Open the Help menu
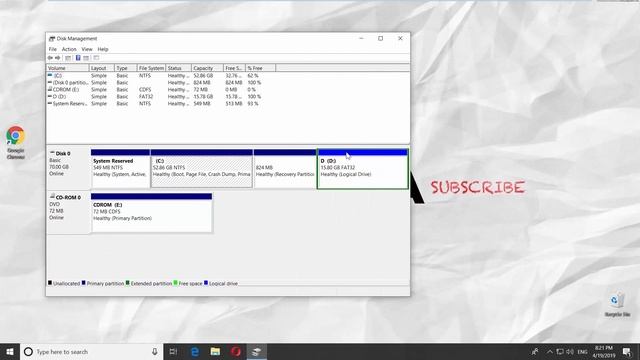Viewport: 640px width, 360px height. [103, 49]
